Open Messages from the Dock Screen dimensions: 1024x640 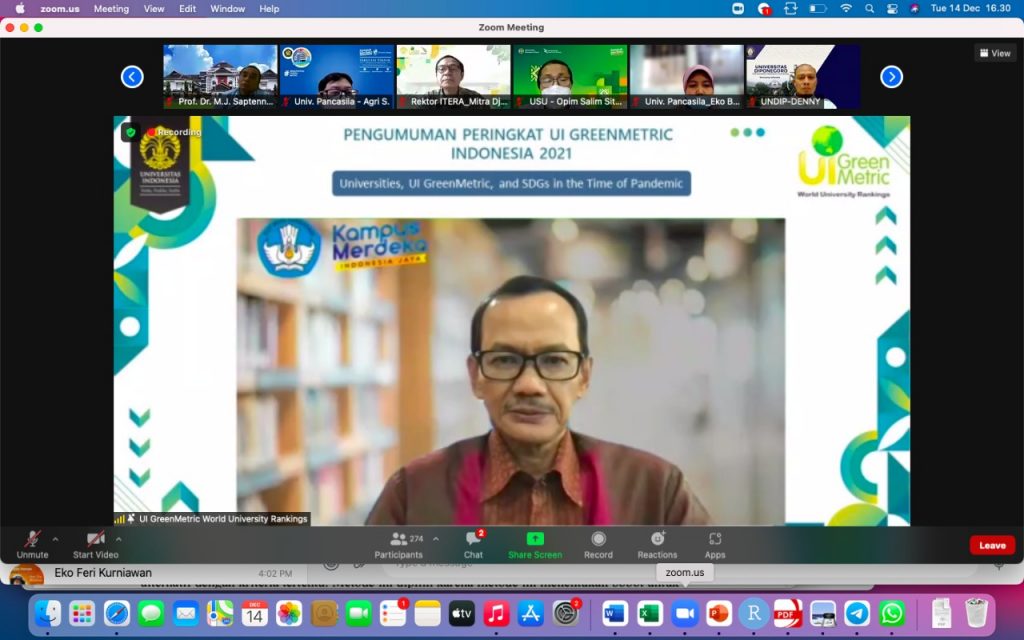[152, 613]
